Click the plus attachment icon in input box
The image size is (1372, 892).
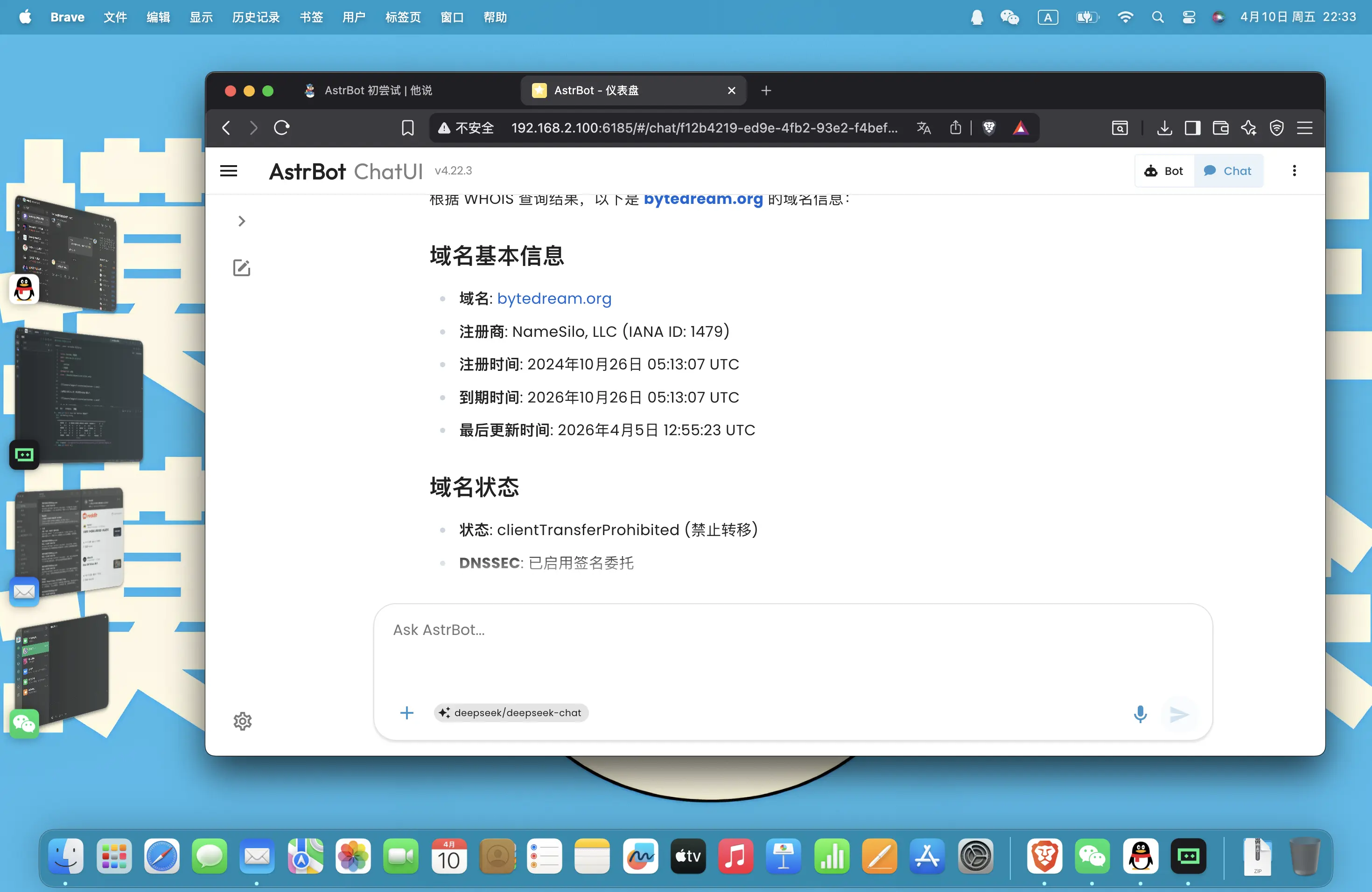click(406, 713)
